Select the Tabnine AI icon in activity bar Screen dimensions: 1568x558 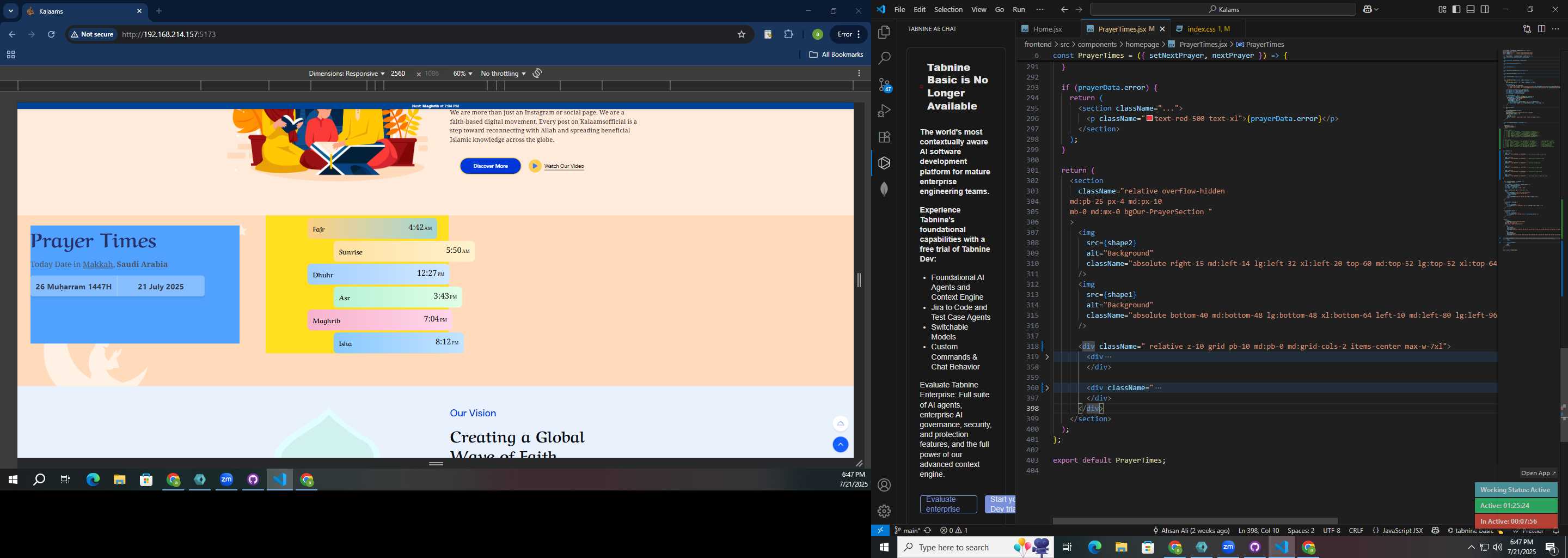pyautogui.click(x=884, y=163)
